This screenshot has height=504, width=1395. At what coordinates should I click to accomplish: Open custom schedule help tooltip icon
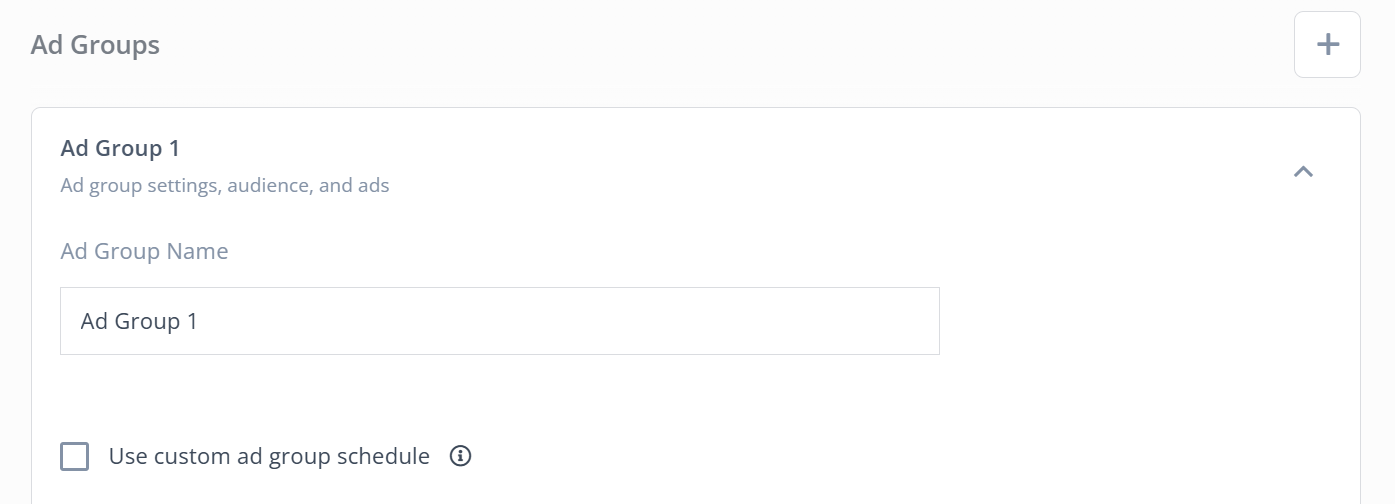pos(460,456)
